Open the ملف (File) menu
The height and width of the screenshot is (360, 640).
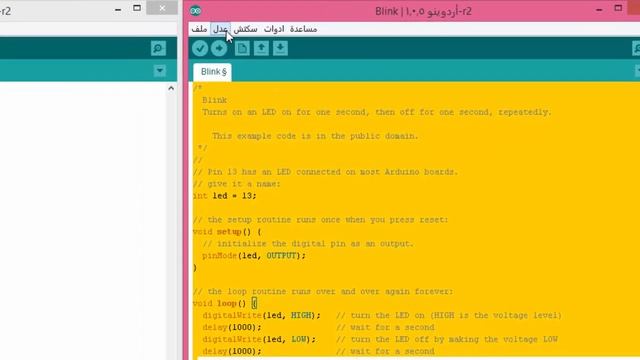[199, 29]
